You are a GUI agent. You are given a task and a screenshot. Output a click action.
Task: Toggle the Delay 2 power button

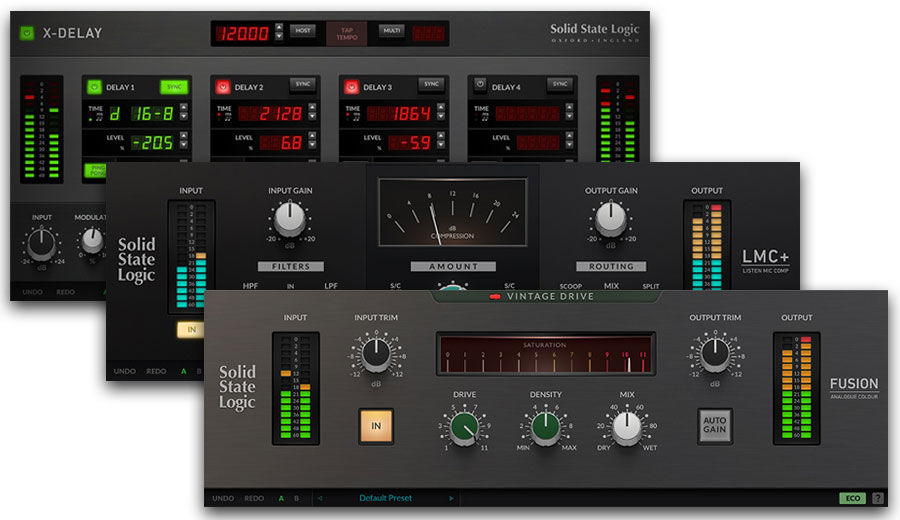pyautogui.click(x=222, y=87)
